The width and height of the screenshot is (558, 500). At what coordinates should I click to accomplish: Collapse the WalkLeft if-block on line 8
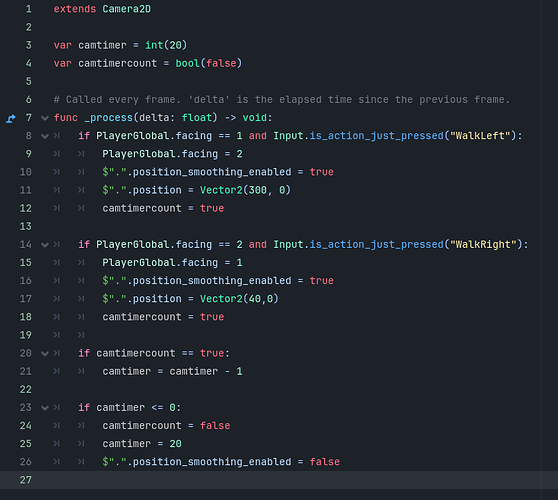(44, 136)
